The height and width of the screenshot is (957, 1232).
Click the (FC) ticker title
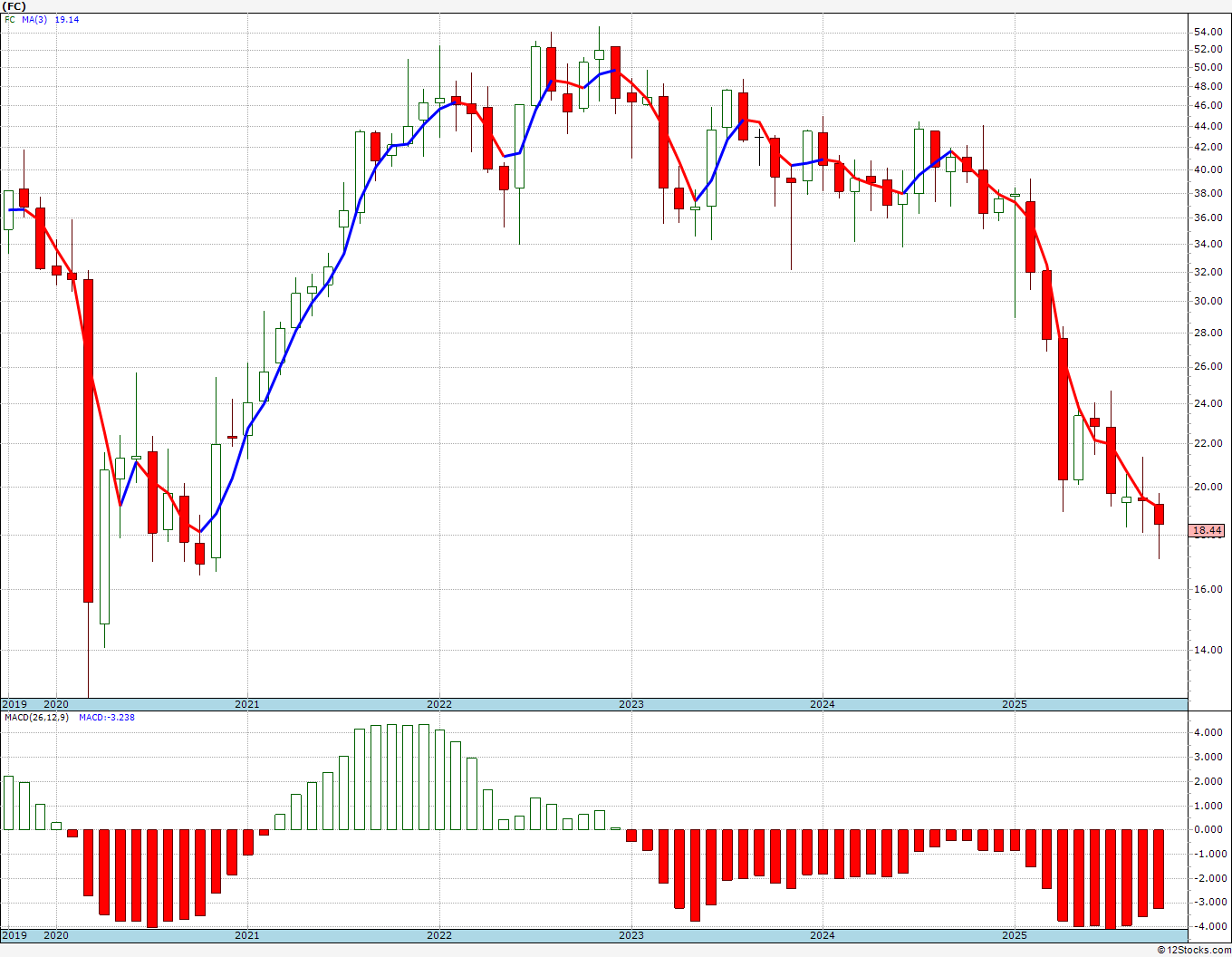pos(14,5)
